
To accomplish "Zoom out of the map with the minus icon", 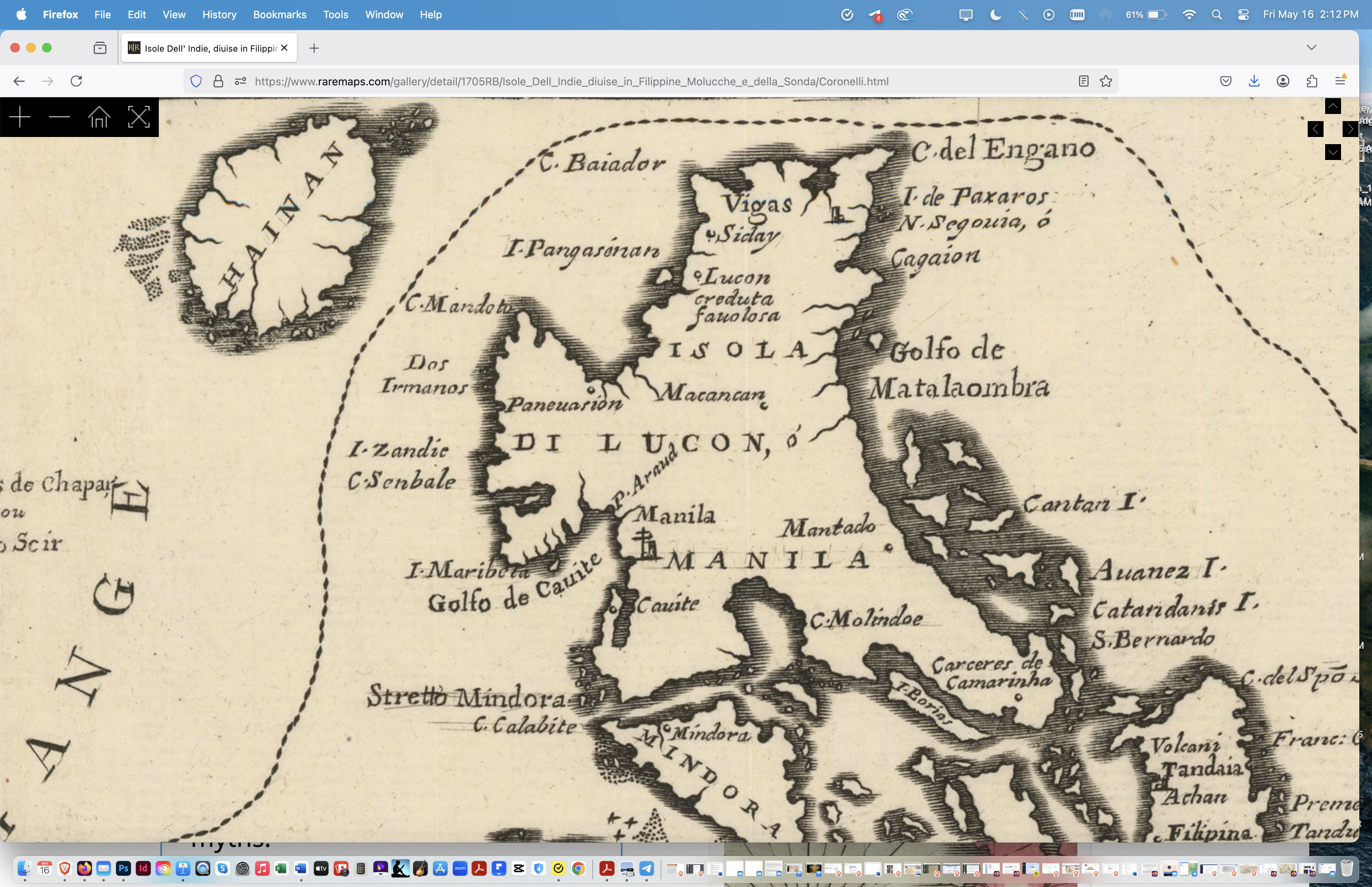I will coord(59,117).
